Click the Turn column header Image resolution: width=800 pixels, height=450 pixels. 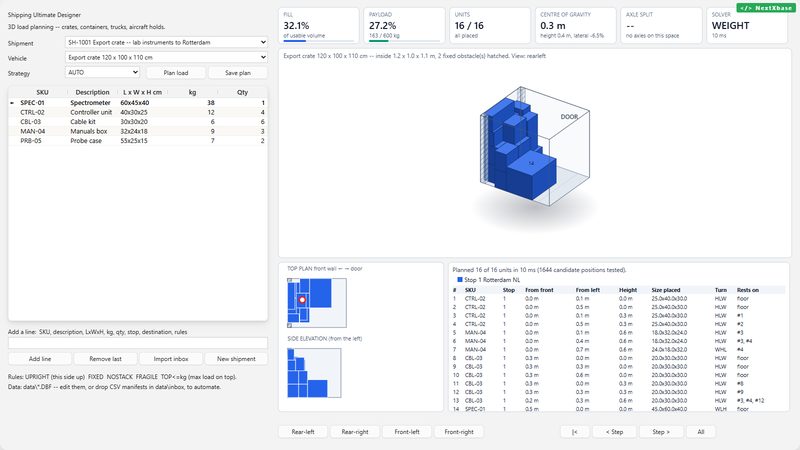click(720, 290)
